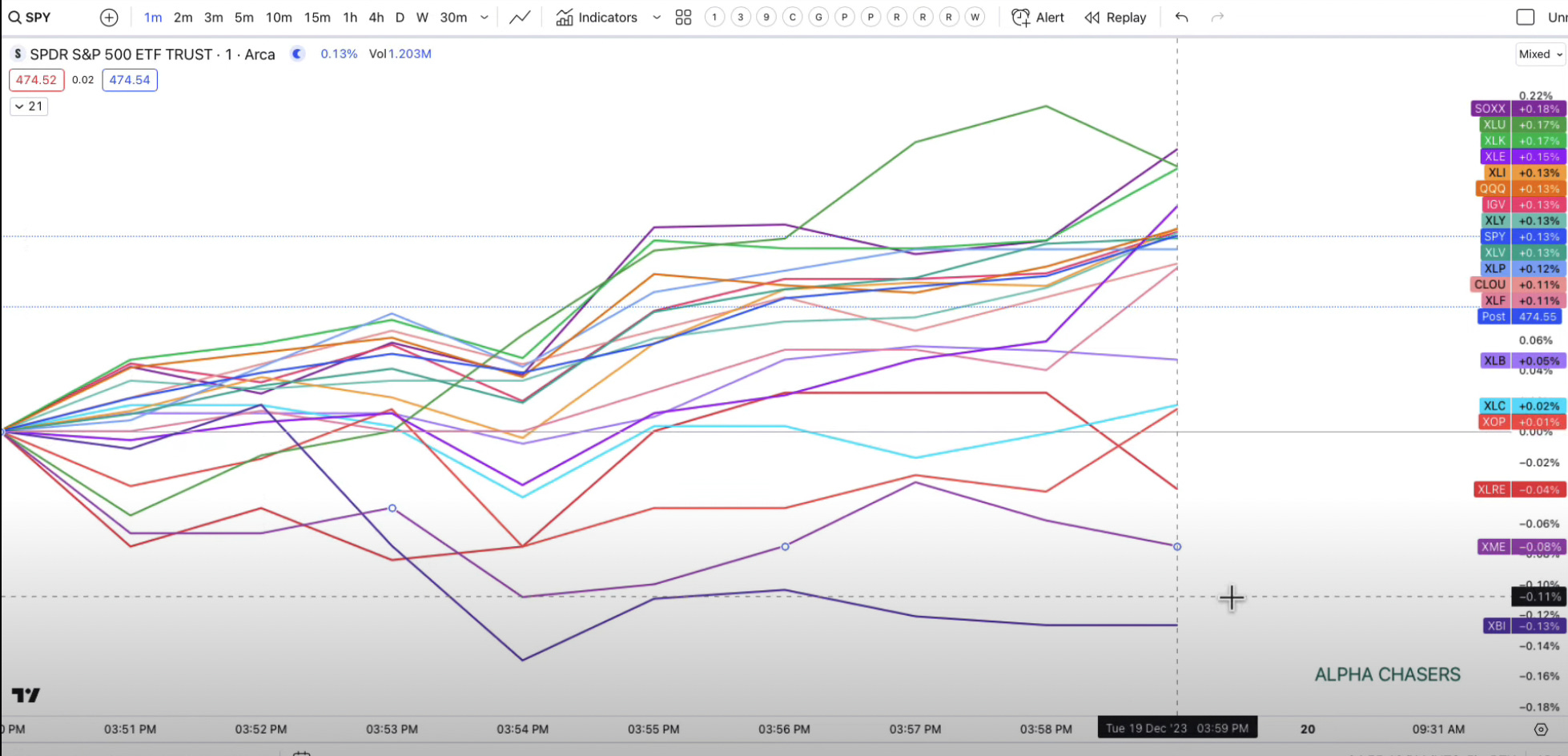Select the 1m timeframe
Image resolution: width=1568 pixels, height=756 pixels.
pos(153,17)
